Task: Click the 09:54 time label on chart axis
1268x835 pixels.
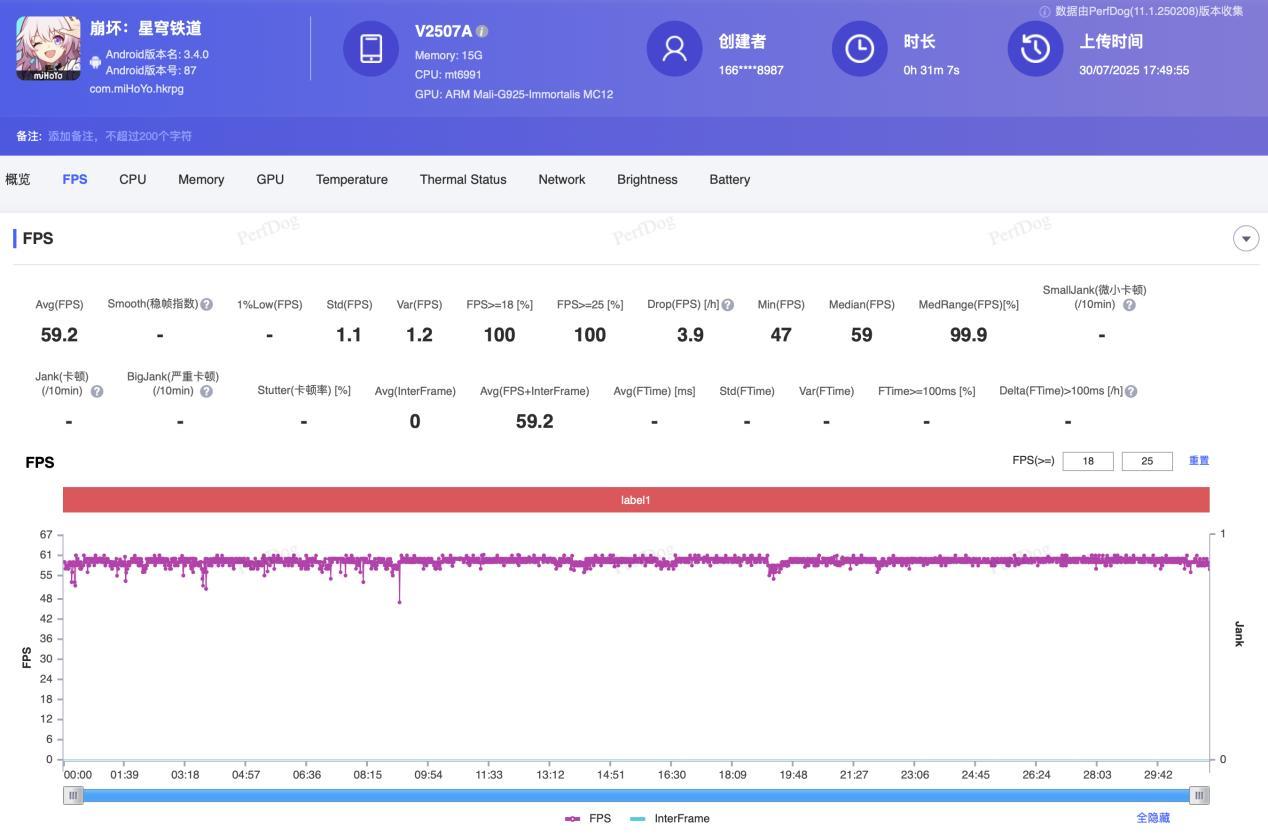Action: pos(429,775)
